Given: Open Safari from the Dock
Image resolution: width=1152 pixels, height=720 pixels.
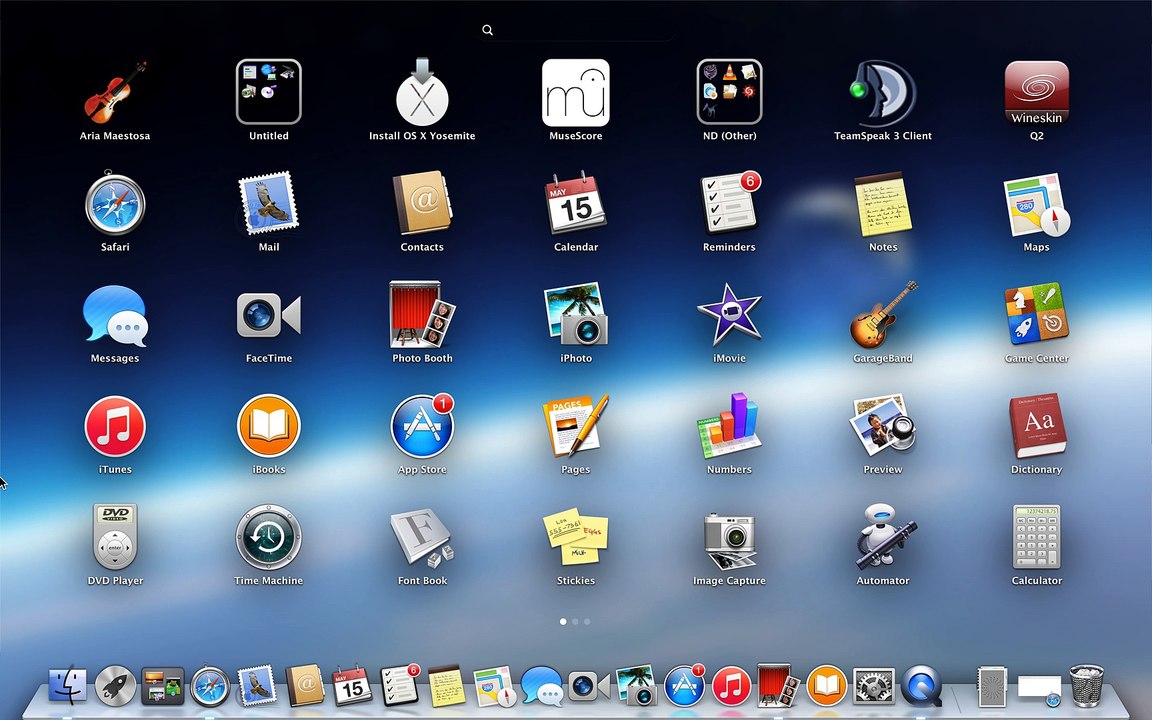Looking at the screenshot, I should click(210, 686).
